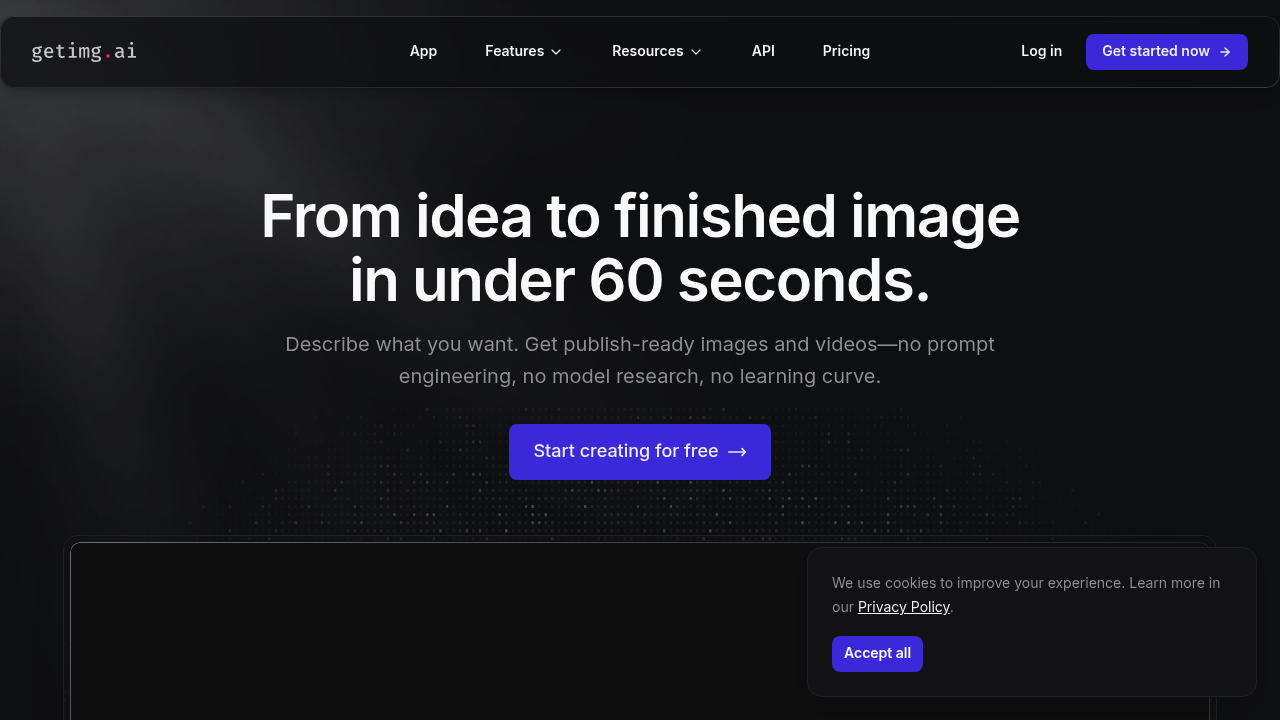Open the Privacy Policy link
This screenshot has width=1280, height=720.
point(903,607)
